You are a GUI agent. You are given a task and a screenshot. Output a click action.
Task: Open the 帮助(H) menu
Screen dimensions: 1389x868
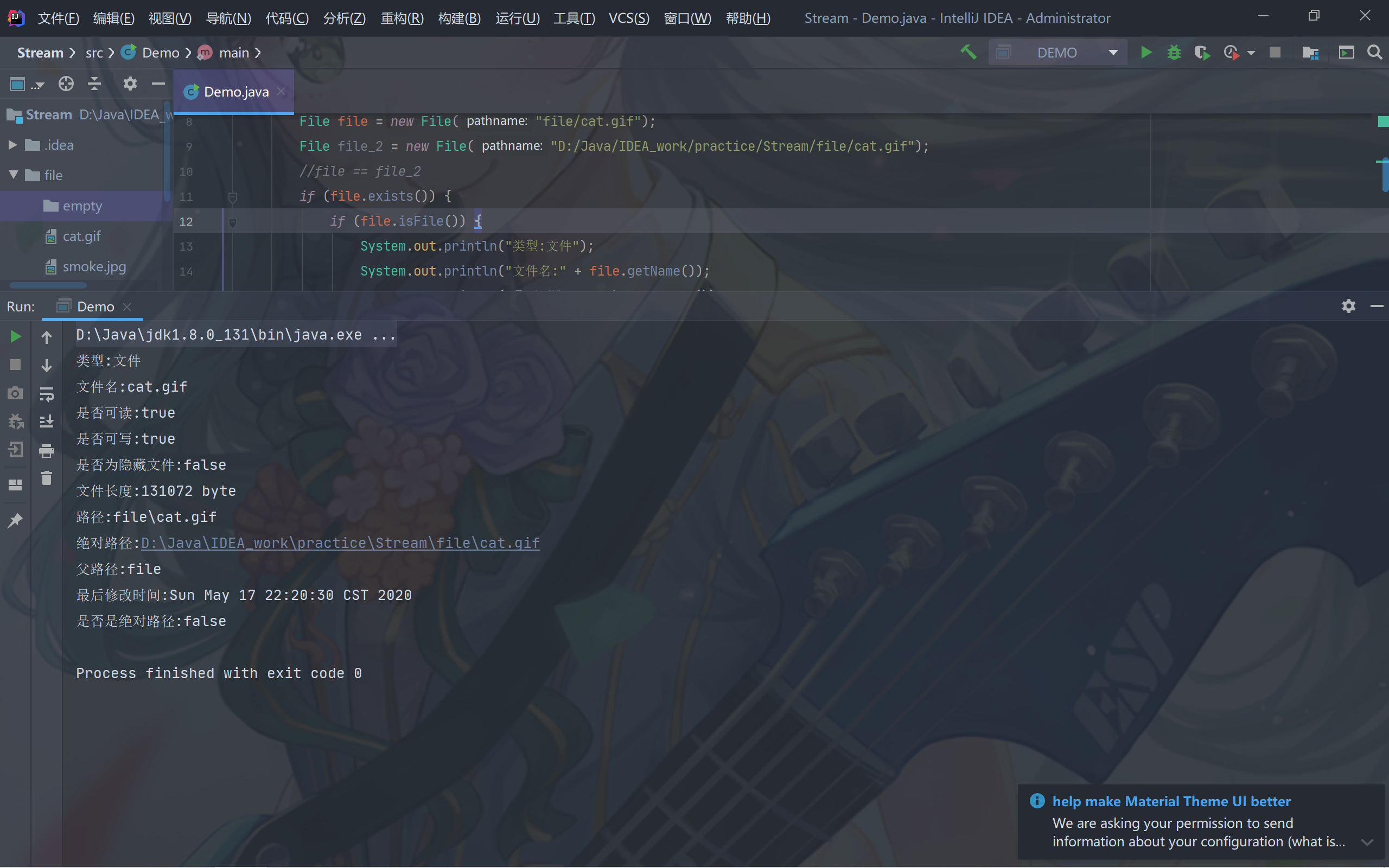[748, 18]
